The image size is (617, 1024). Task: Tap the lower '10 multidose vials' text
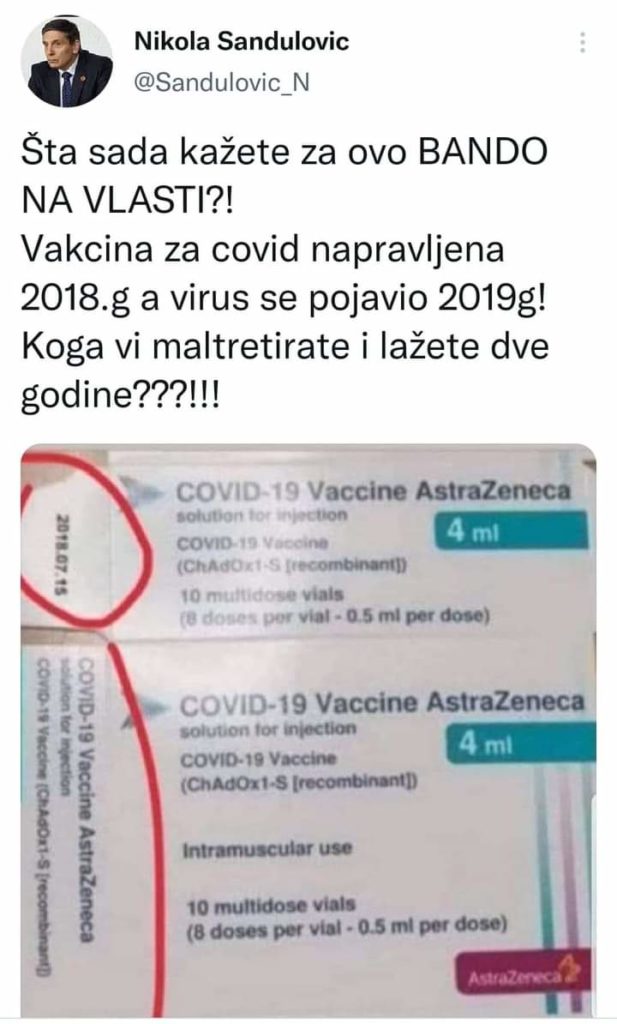click(272, 906)
